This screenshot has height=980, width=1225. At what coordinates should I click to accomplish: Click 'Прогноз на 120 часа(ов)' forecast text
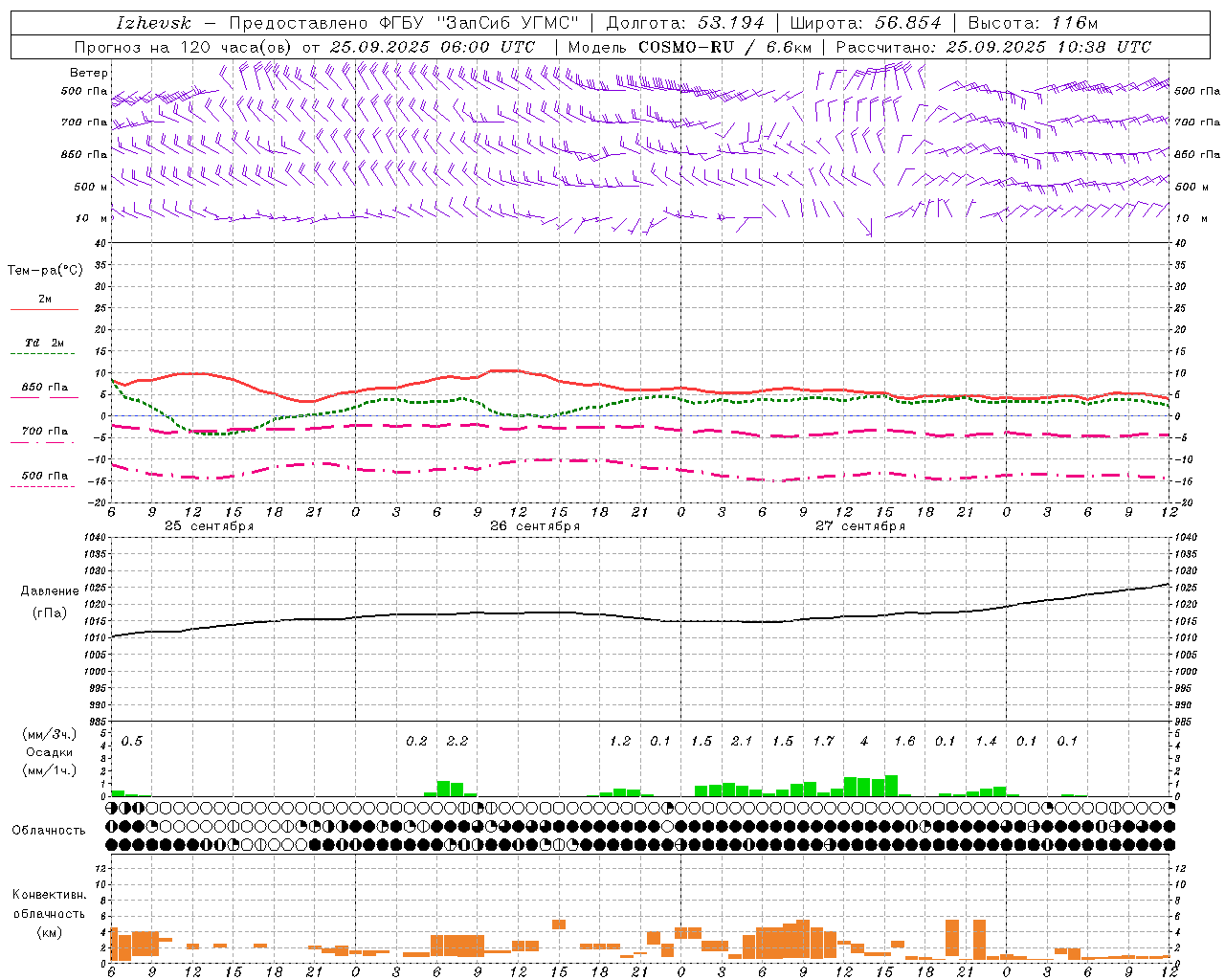click(x=185, y=47)
